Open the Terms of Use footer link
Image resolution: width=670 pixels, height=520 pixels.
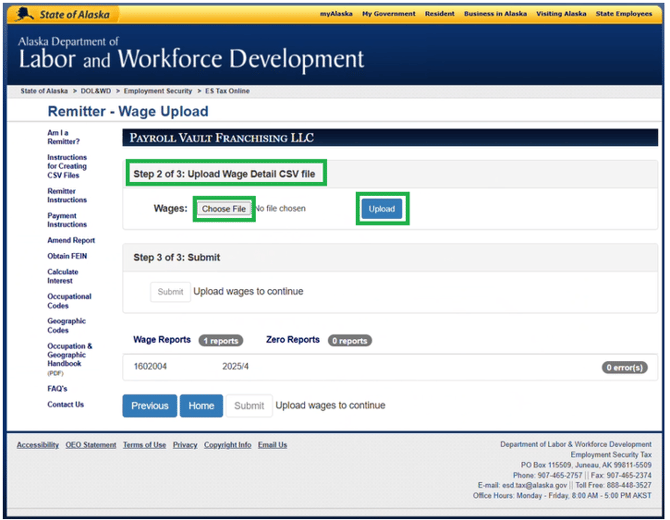(144, 445)
